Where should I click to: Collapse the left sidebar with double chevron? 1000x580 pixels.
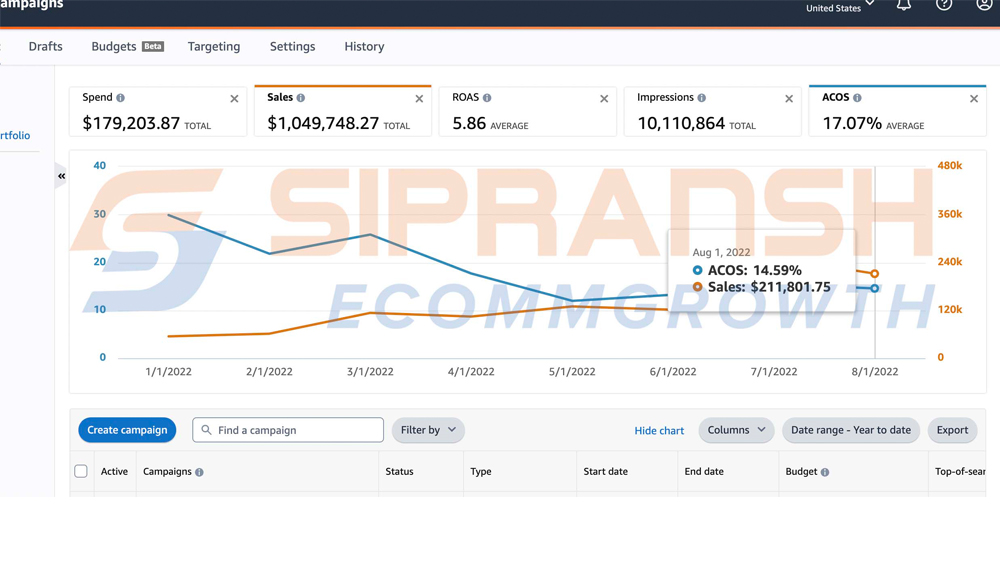click(62, 176)
